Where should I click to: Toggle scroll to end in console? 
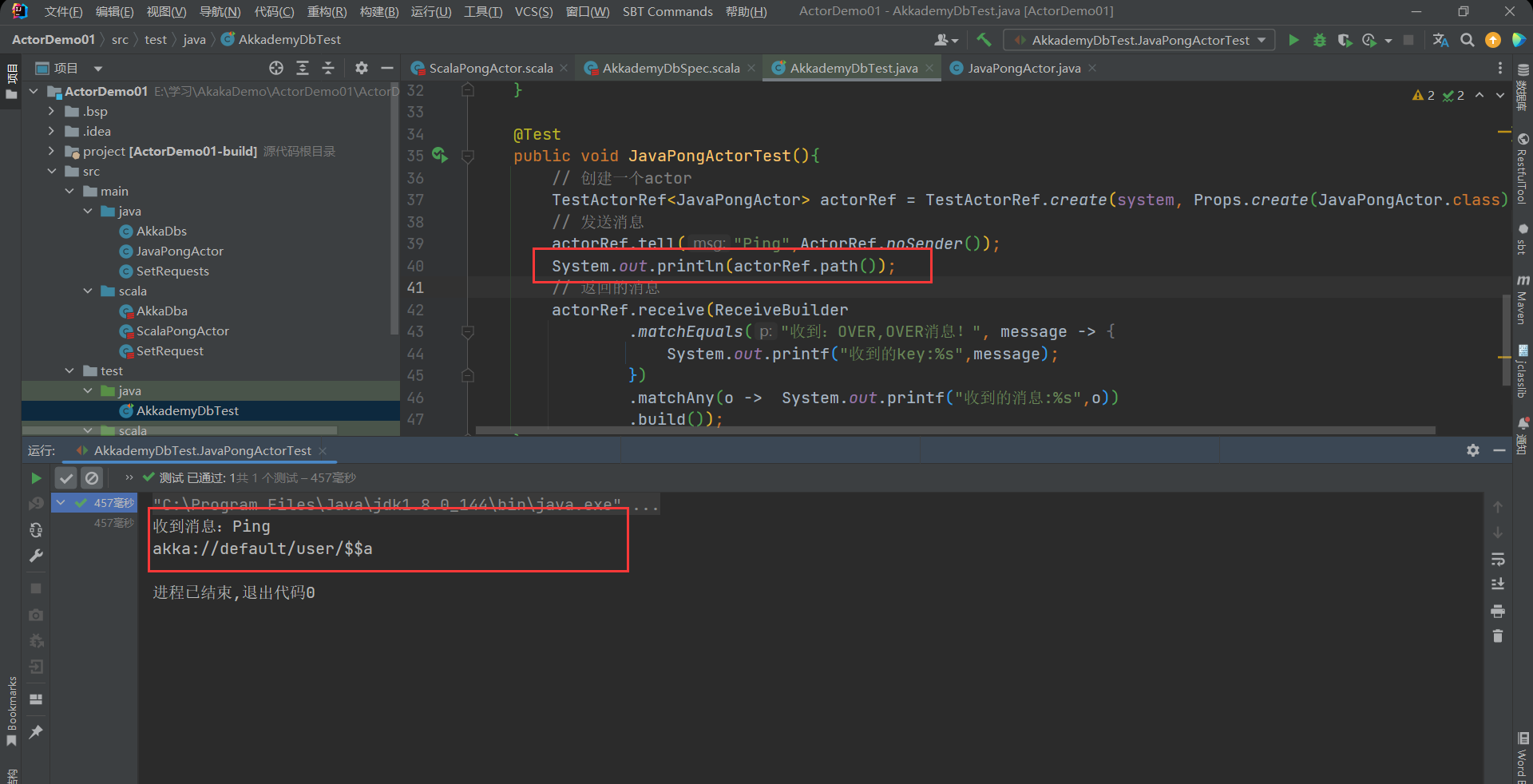1498,584
